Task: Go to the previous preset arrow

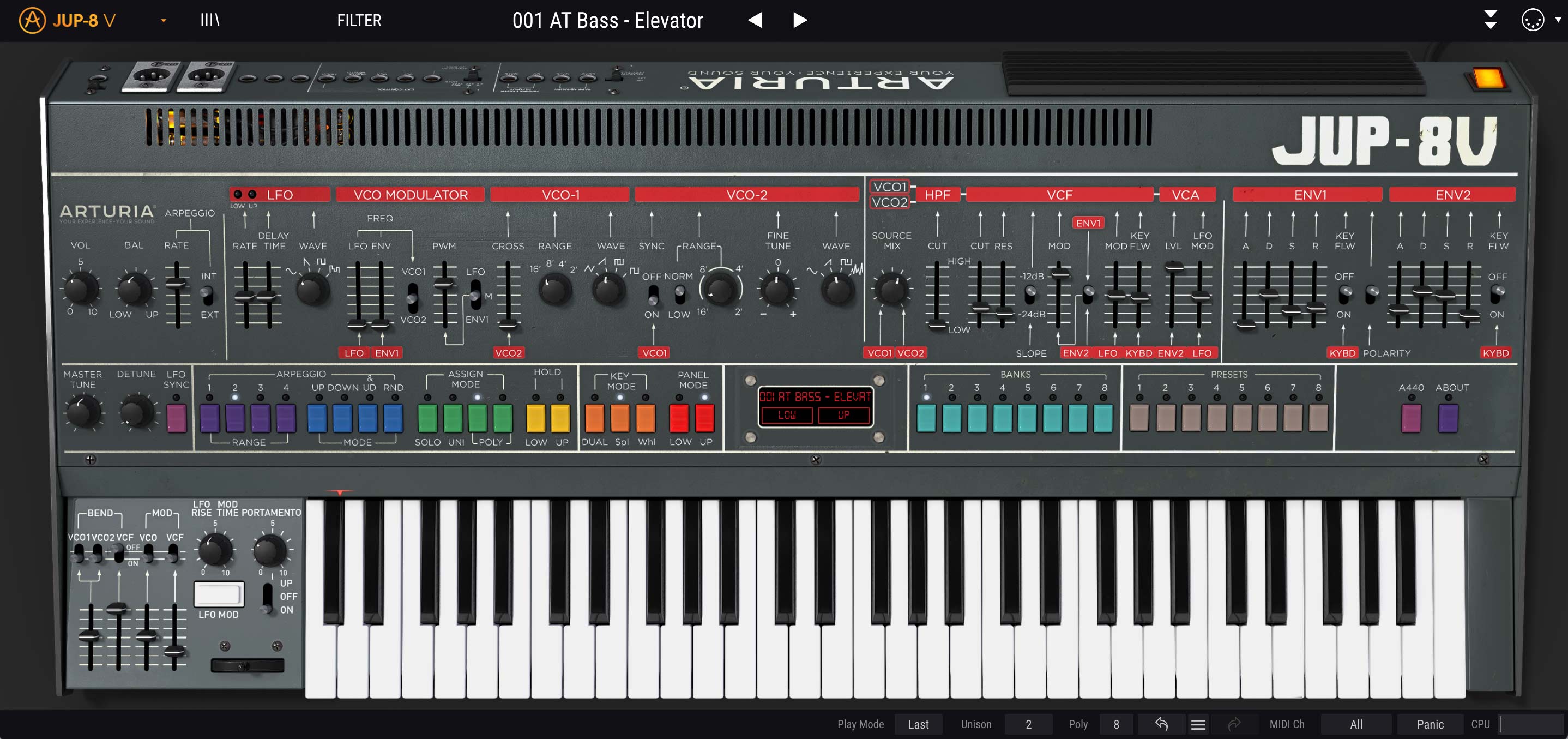Action: [x=755, y=20]
